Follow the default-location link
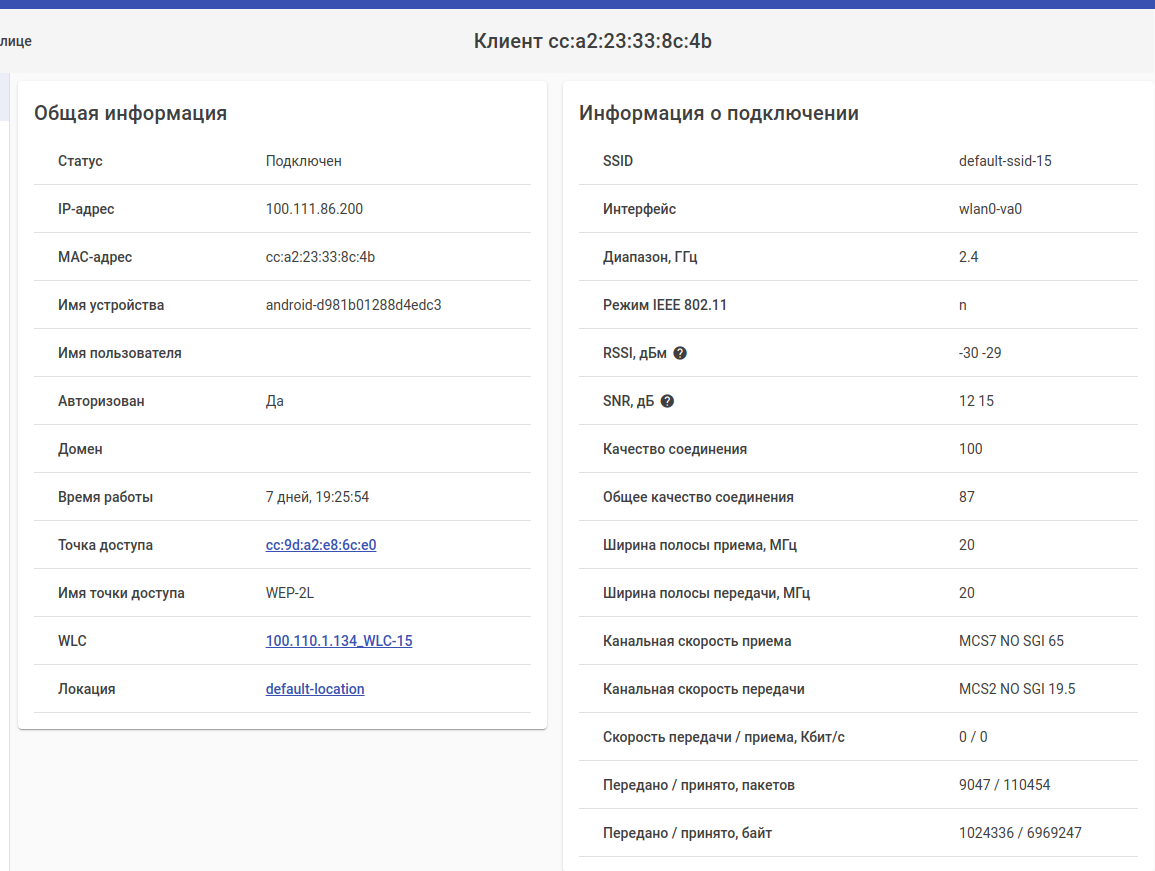This screenshot has height=871, width=1155. click(314, 689)
